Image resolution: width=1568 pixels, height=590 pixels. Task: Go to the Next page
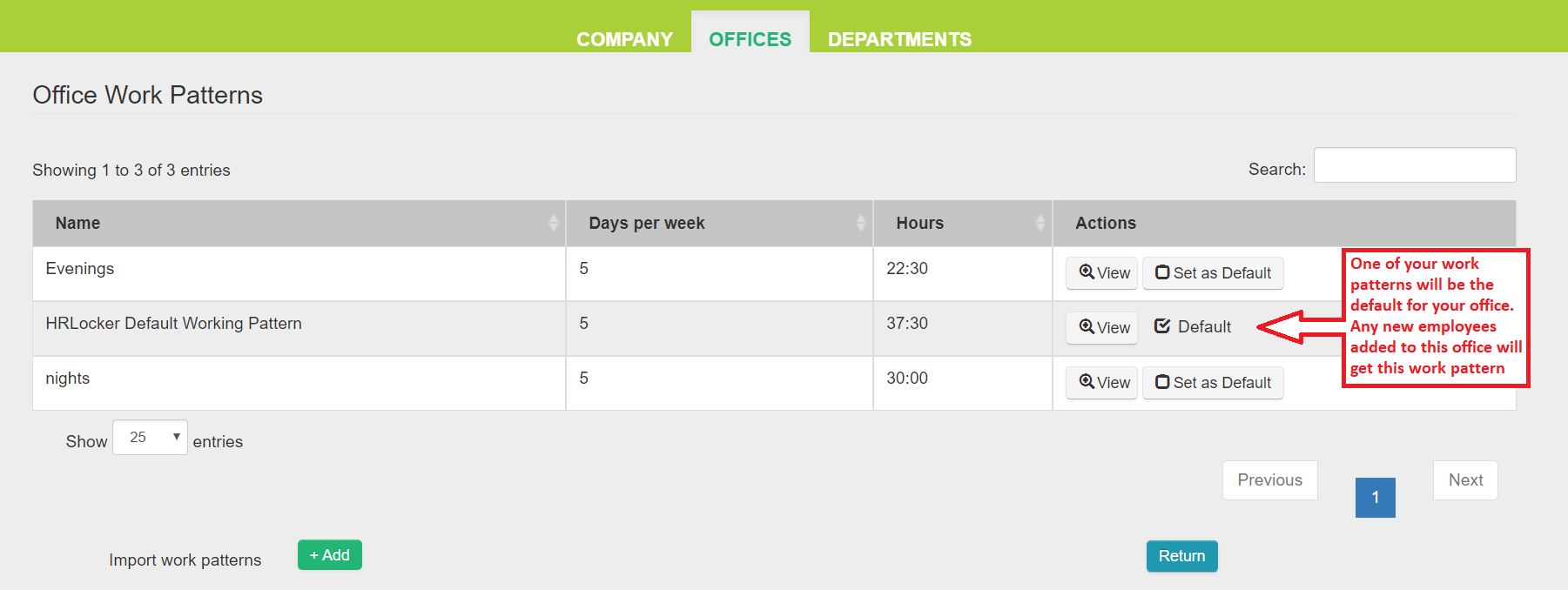click(1465, 480)
